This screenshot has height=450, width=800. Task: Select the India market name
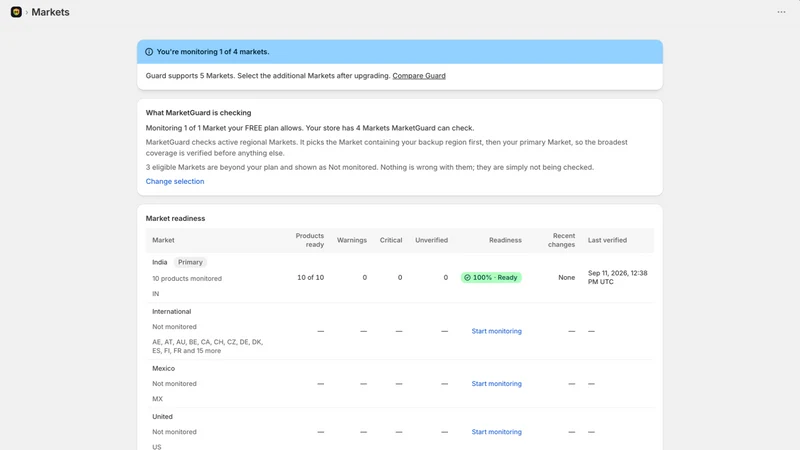pos(160,262)
